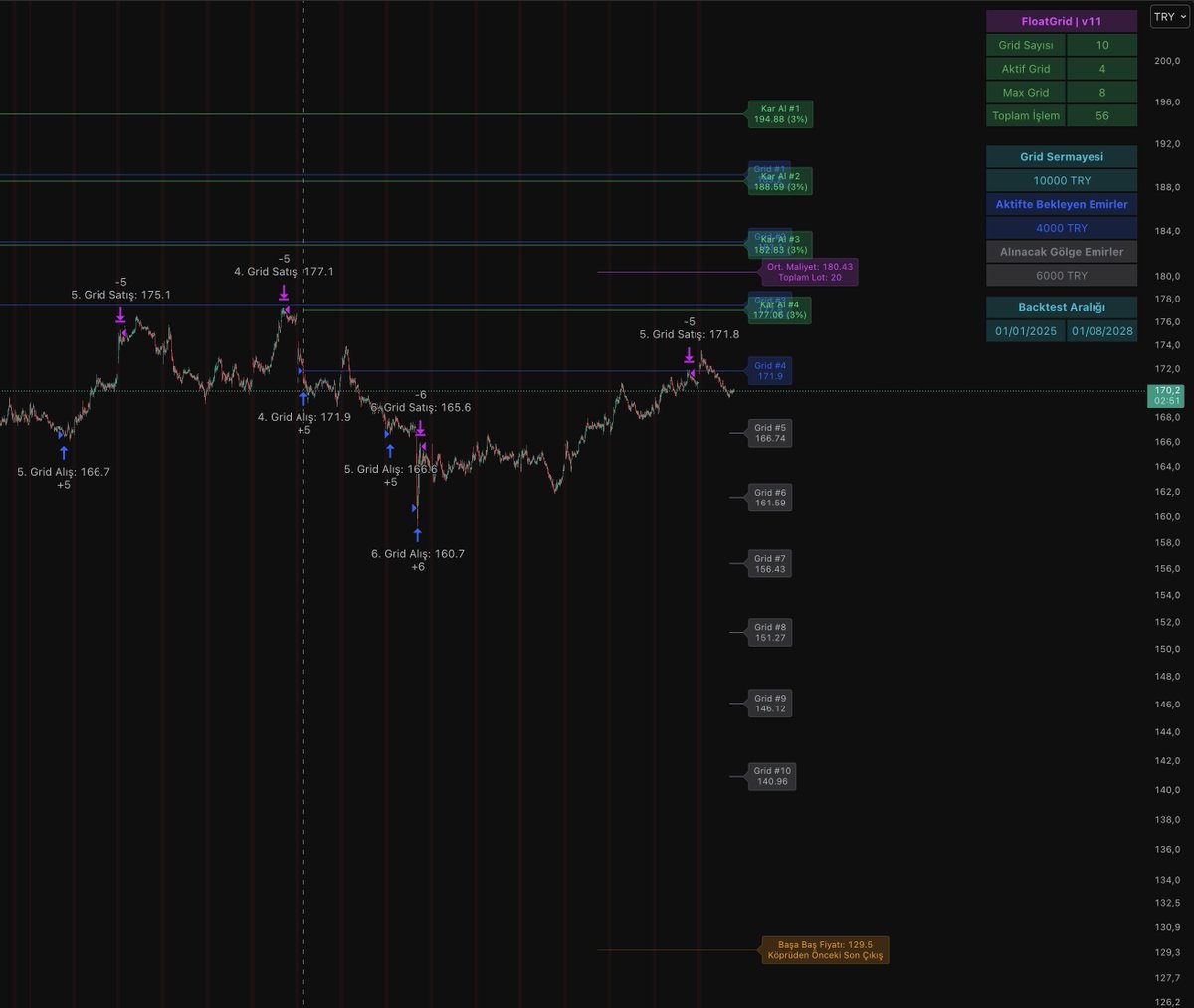Click the blue buy arrow above 6. Grid Alış: 160.7
The width and height of the screenshot is (1194, 1008).
click(x=417, y=535)
